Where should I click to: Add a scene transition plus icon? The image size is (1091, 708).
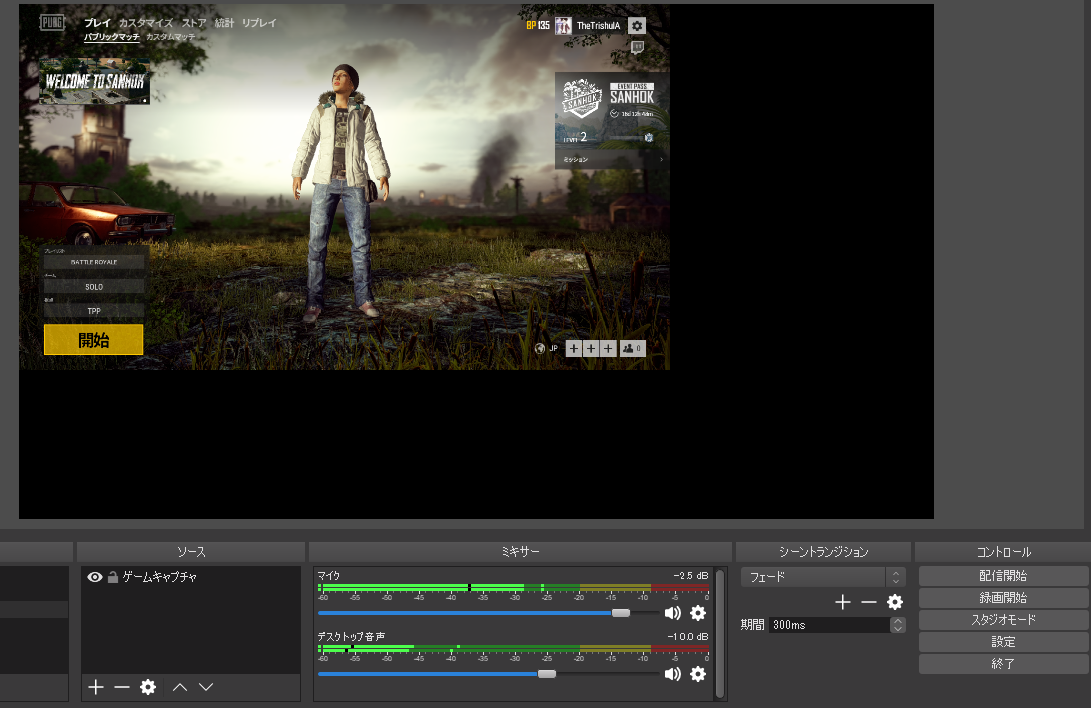pos(843,602)
